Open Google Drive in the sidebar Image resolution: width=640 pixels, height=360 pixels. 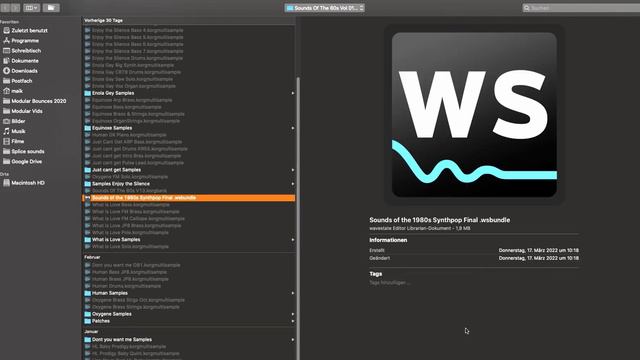point(22,162)
